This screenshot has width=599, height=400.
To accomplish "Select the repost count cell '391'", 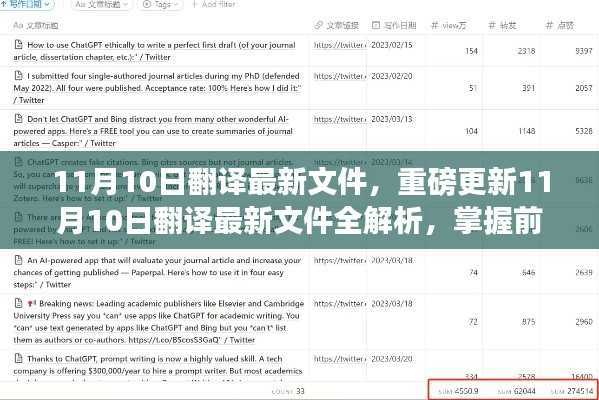I will 529,88.
